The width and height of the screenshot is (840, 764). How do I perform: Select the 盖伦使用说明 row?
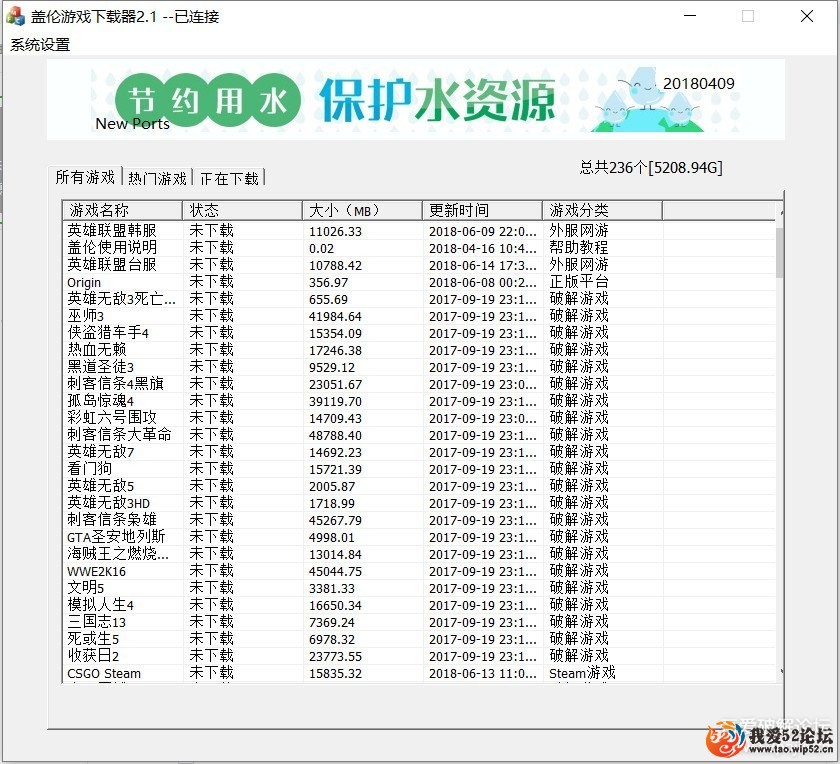coord(419,248)
